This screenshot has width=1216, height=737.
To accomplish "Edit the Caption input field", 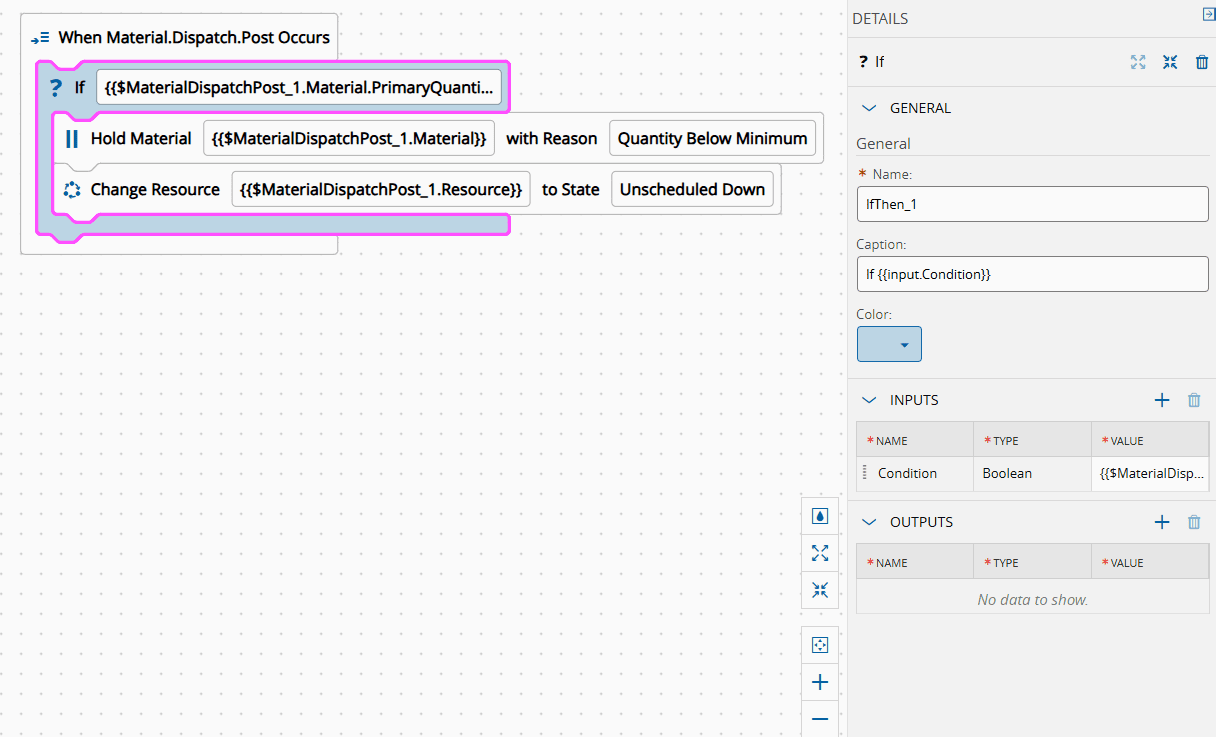I will (x=1032, y=274).
